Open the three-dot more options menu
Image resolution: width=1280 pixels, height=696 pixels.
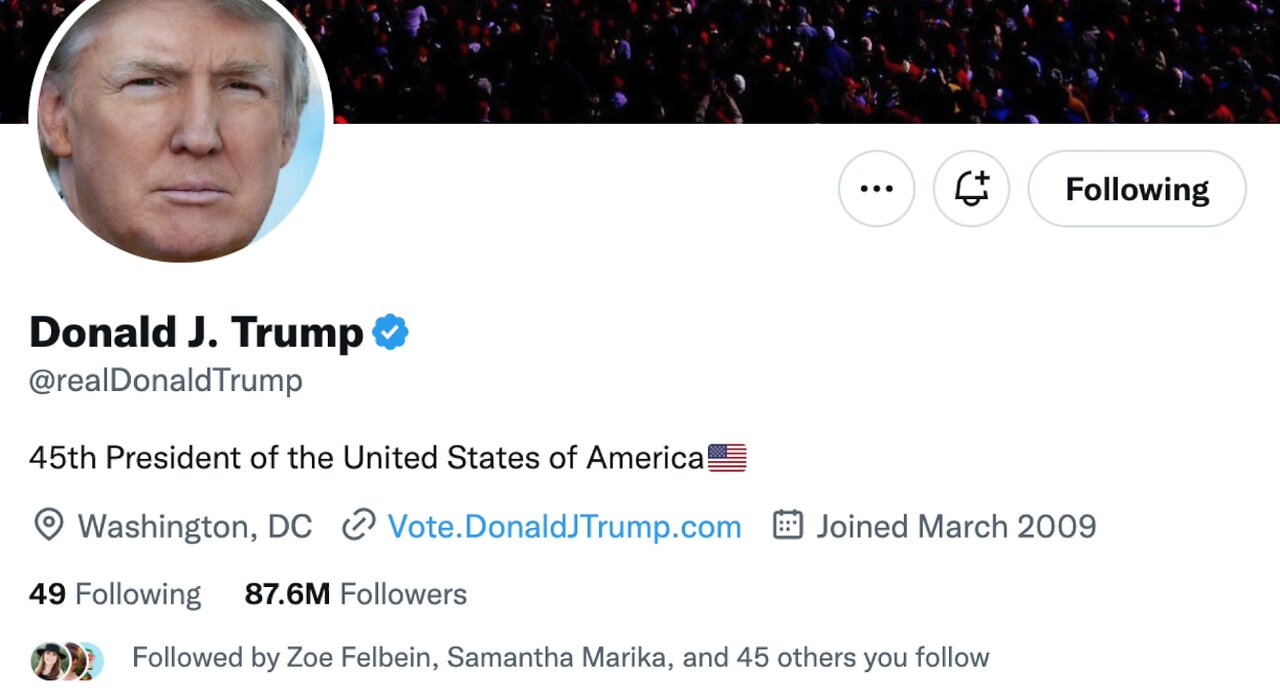pos(876,189)
